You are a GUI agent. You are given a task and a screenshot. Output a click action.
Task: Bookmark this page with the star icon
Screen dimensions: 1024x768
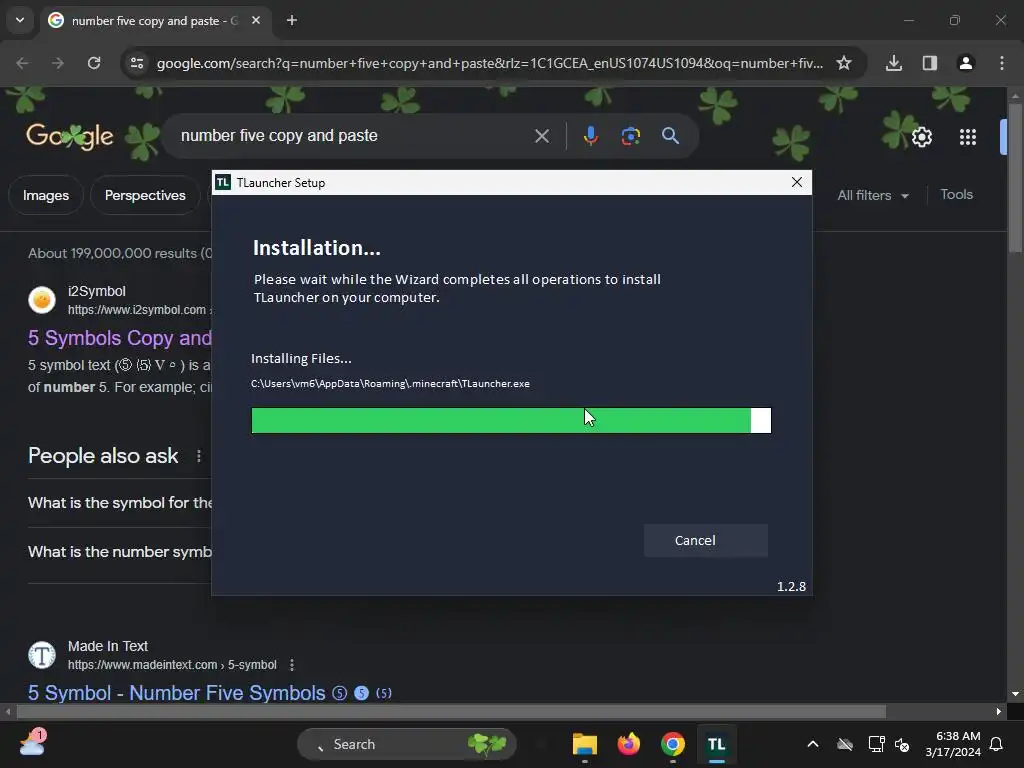click(844, 63)
